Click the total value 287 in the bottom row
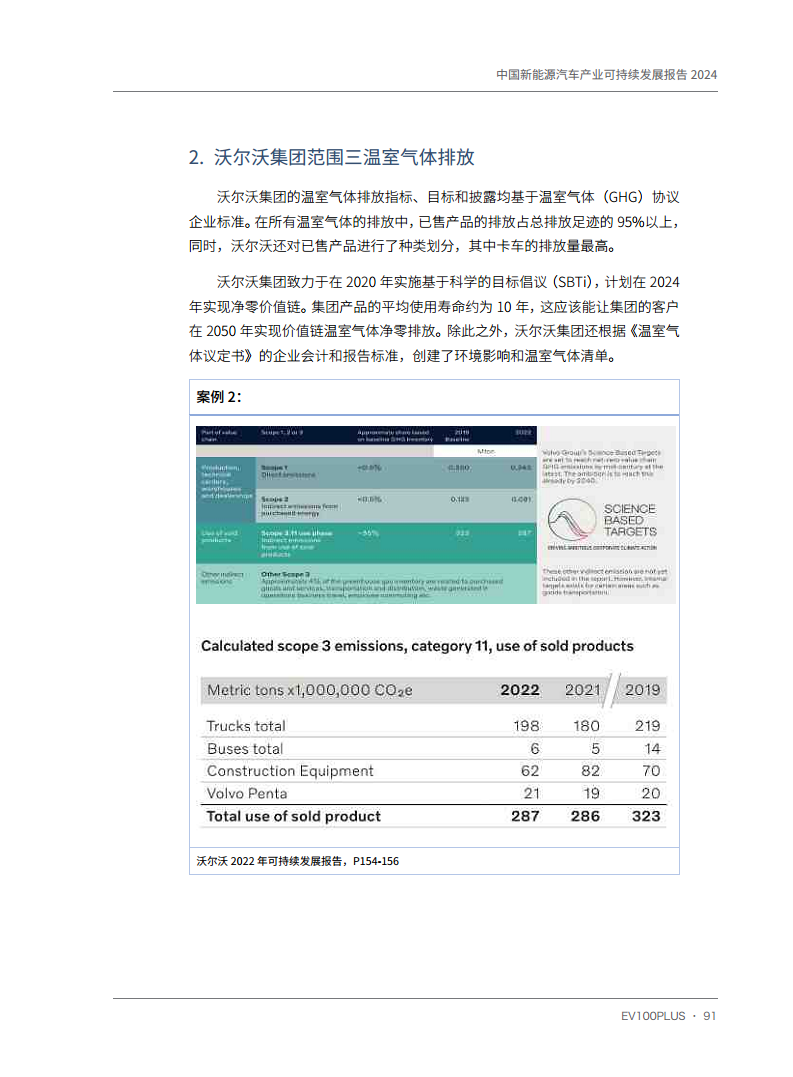This screenshot has height=1077, width=793. coord(525,816)
